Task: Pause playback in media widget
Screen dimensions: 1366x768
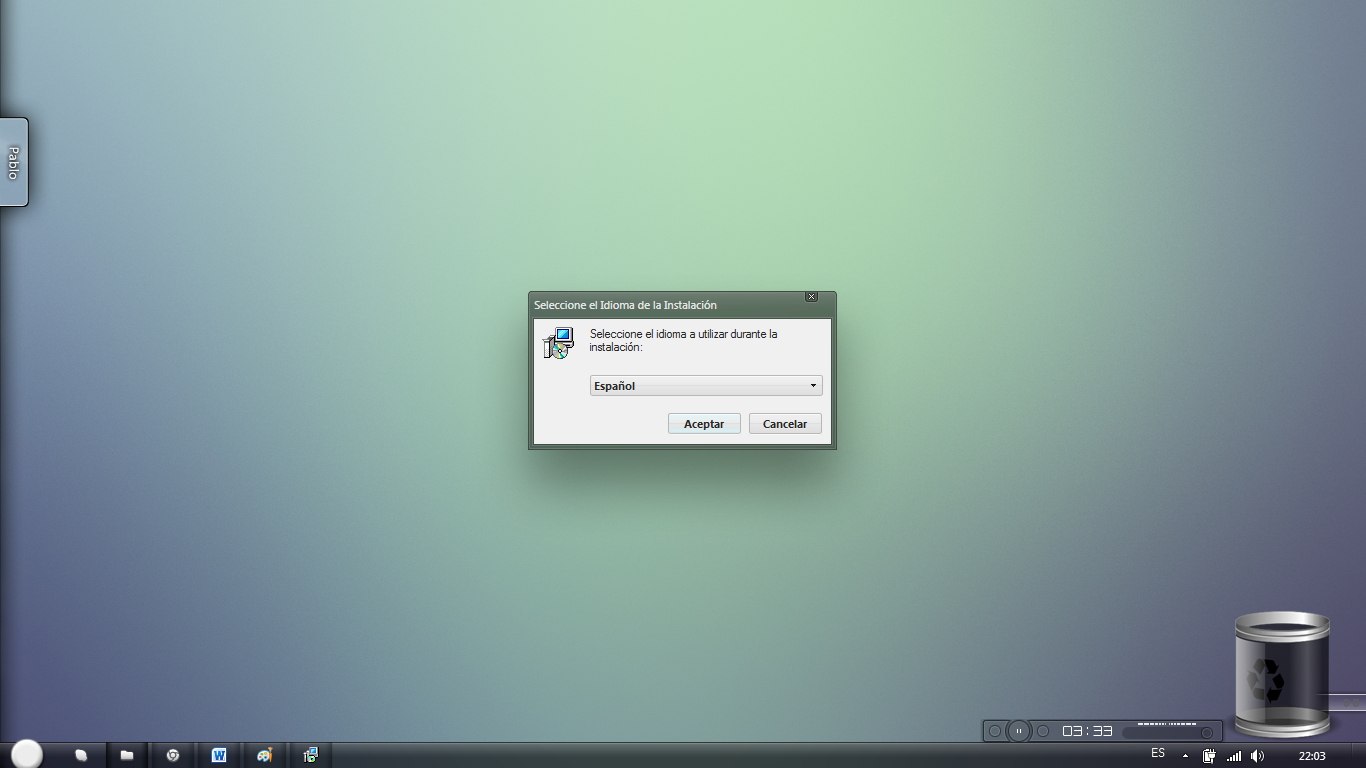Action: click(x=1019, y=731)
